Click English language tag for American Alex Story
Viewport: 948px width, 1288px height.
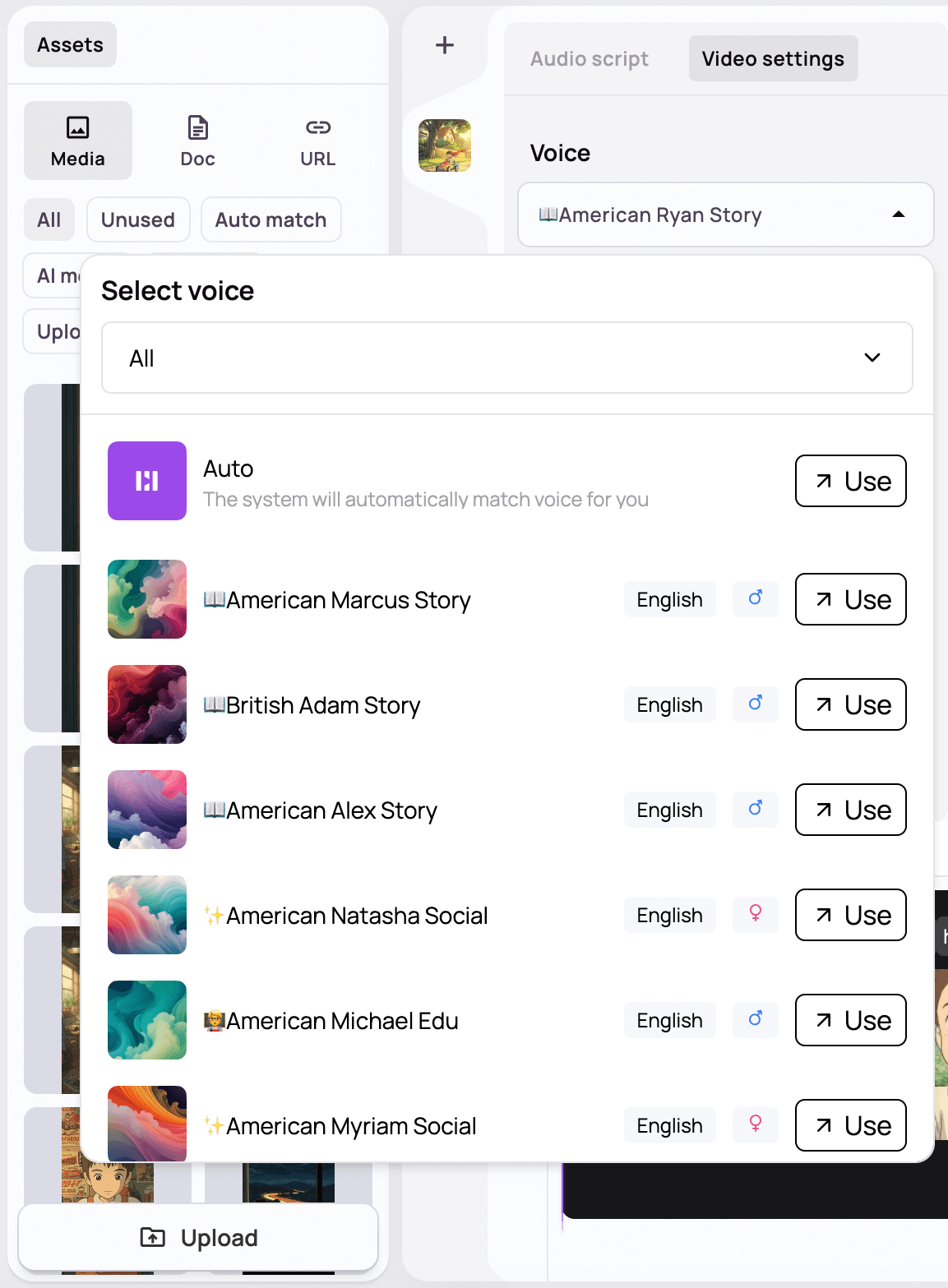670,810
